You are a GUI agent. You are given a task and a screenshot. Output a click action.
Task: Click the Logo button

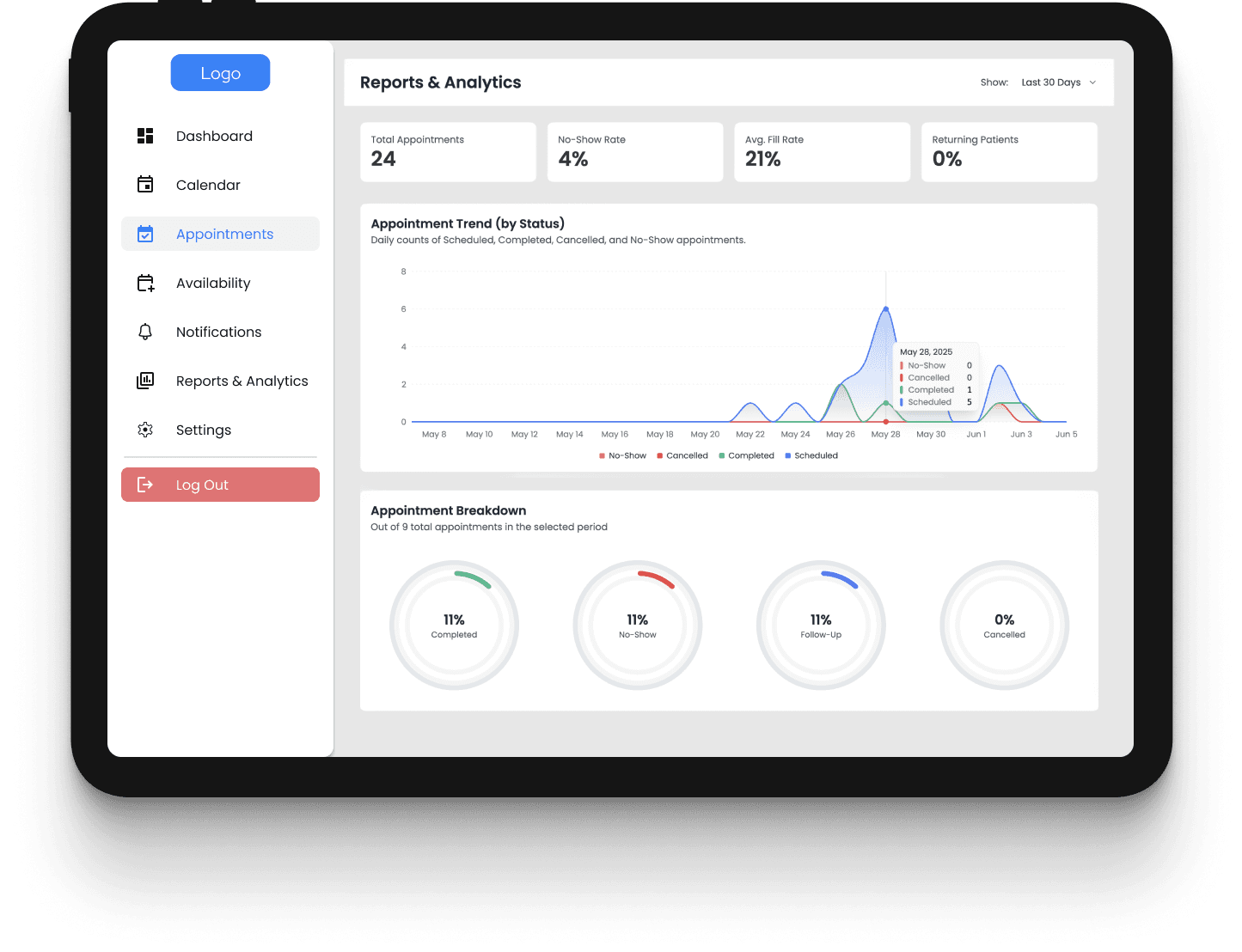click(x=220, y=72)
